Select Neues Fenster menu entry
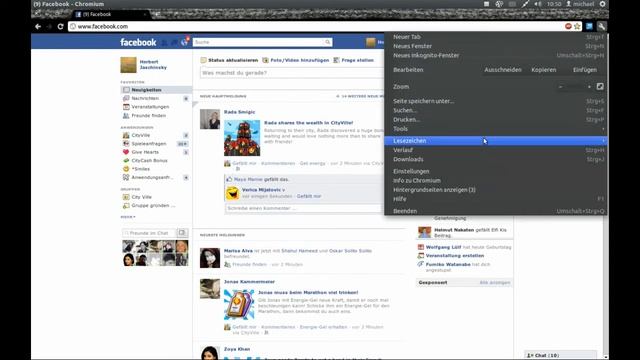 [496, 46]
